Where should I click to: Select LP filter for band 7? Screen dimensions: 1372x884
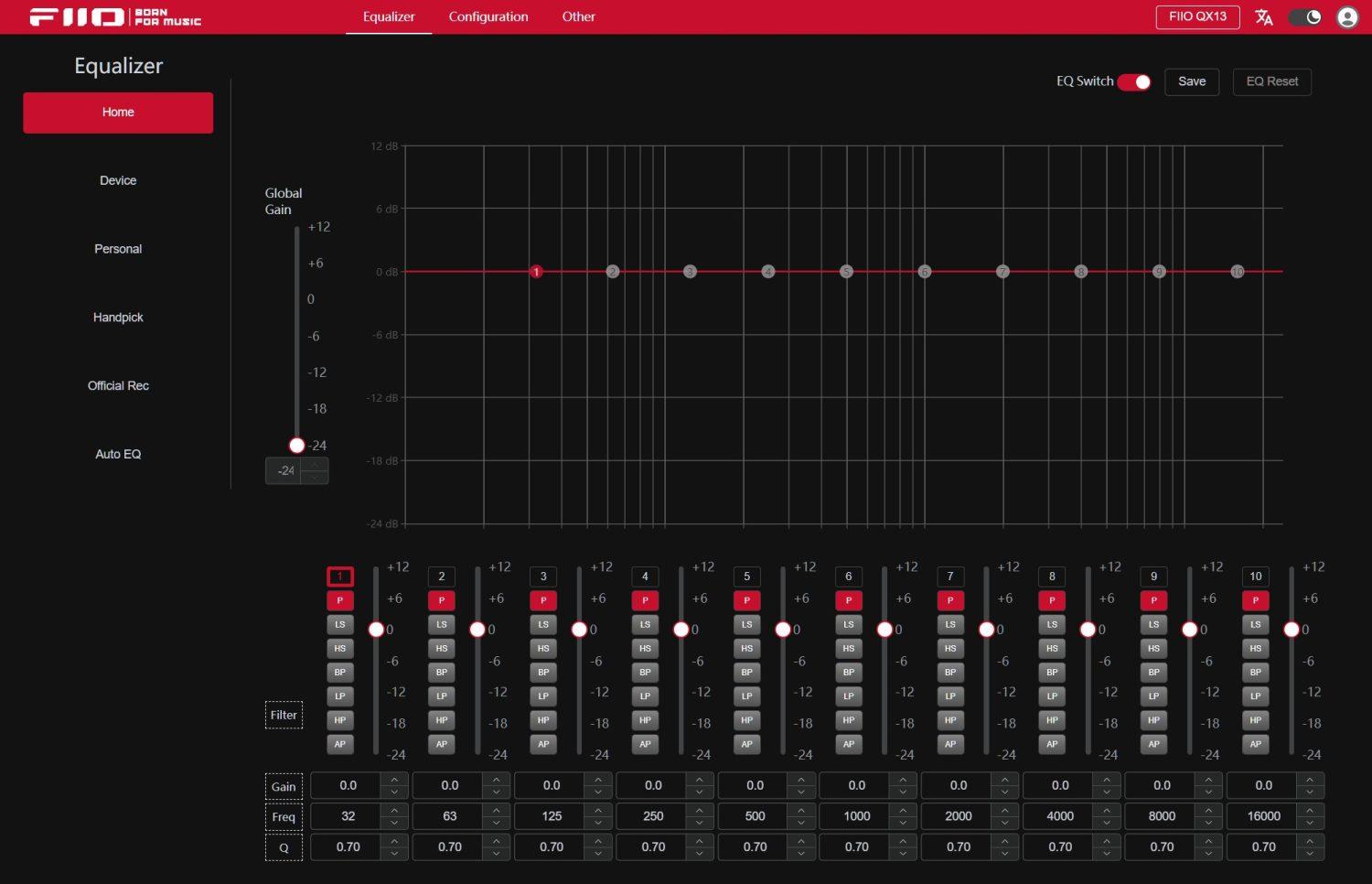click(x=950, y=696)
